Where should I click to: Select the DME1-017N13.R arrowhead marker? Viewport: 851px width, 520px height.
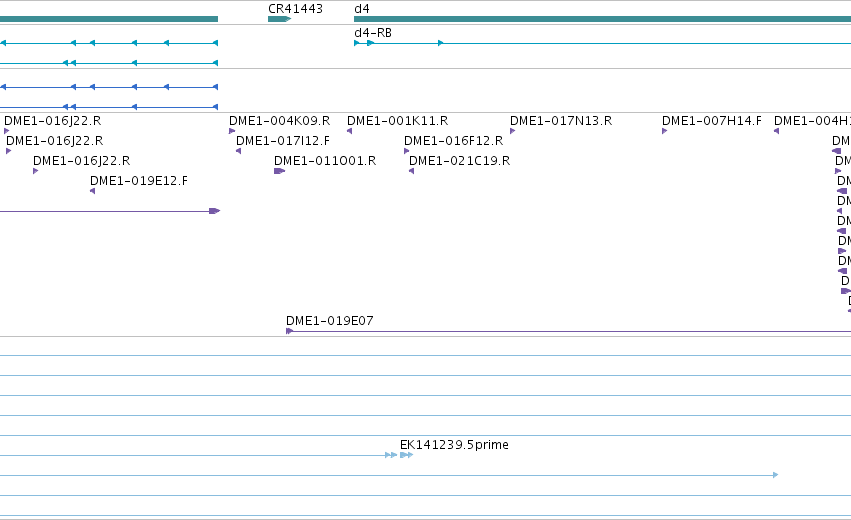coord(512,131)
